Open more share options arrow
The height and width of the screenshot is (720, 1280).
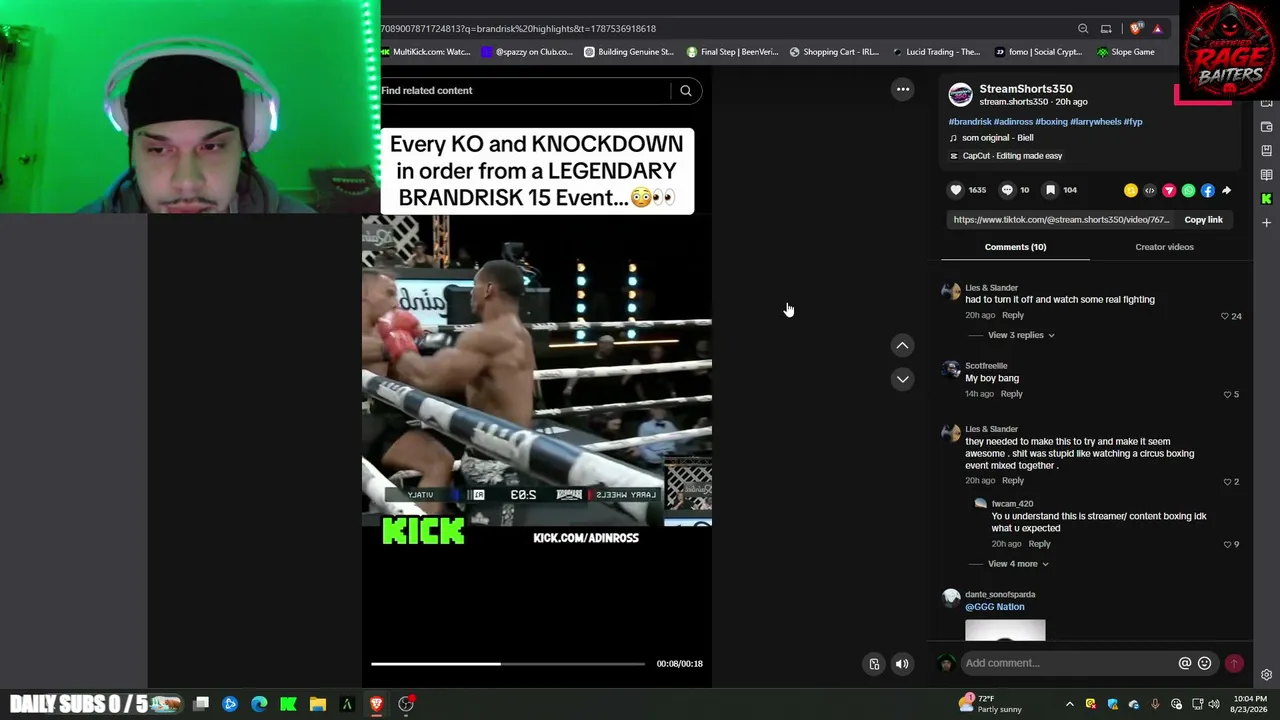[x=1227, y=190]
